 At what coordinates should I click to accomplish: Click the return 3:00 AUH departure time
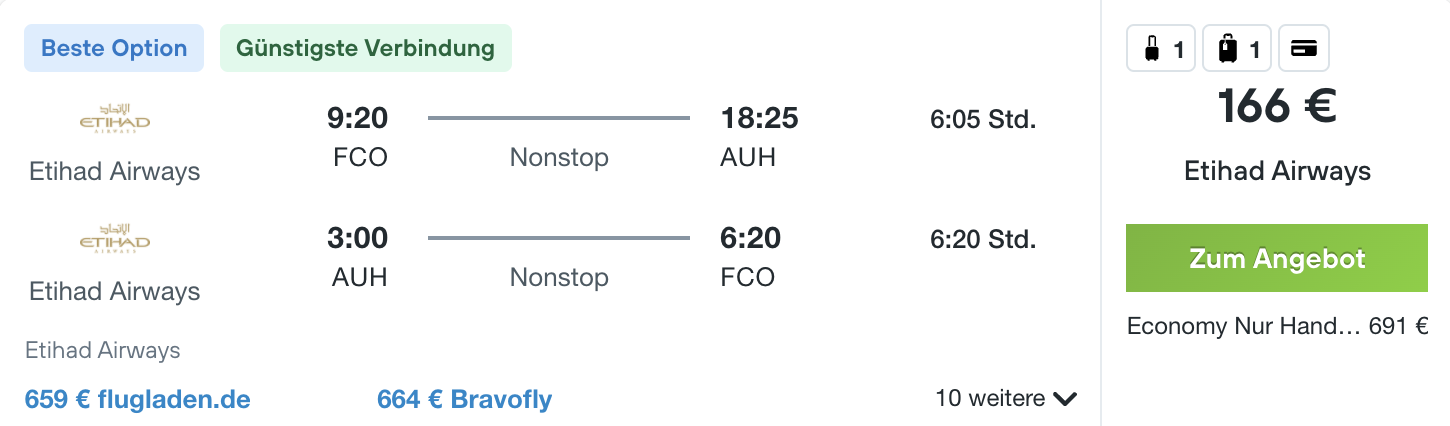[x=358, y=257]
